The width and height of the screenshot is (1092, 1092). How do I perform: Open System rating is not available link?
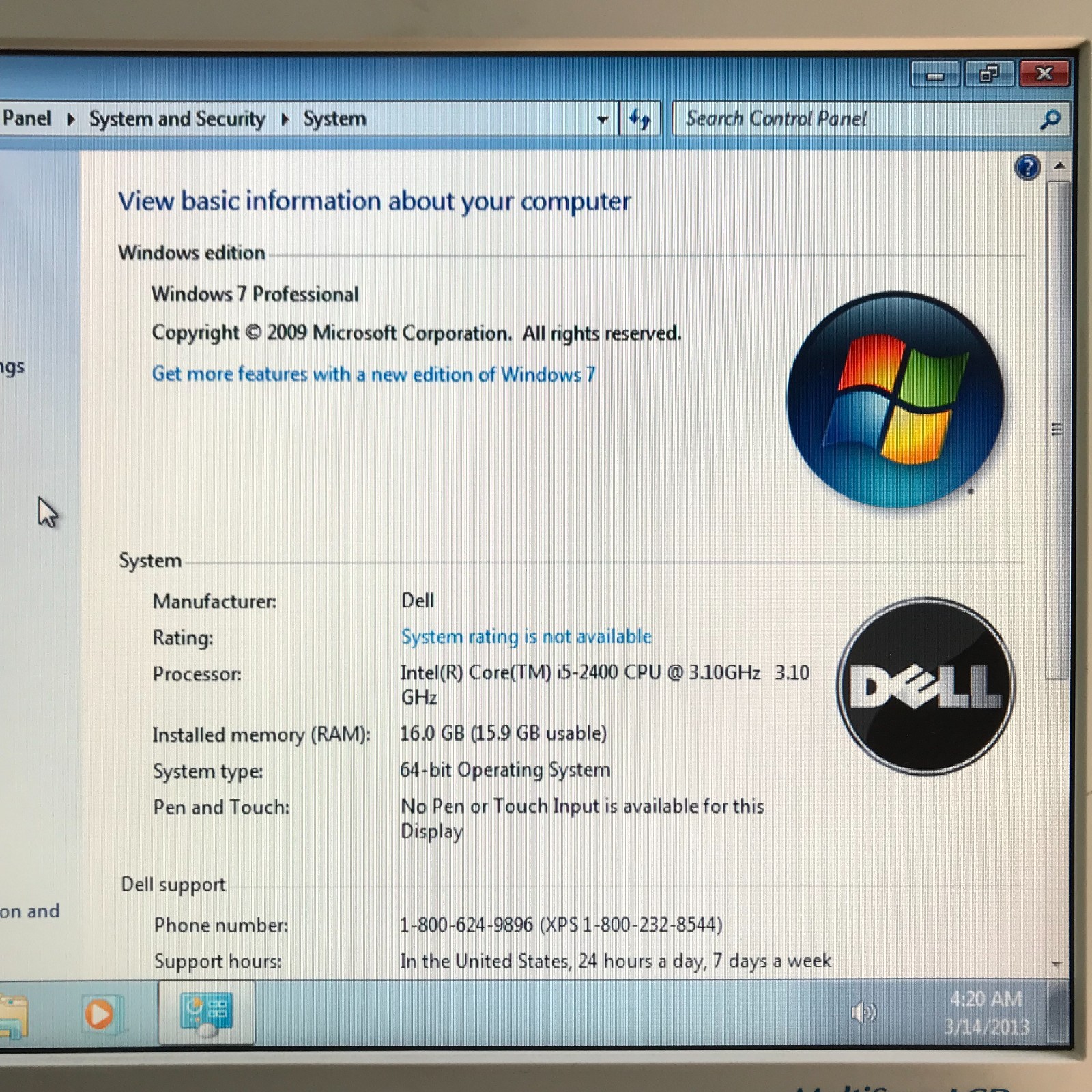click(x=526, y=637)
